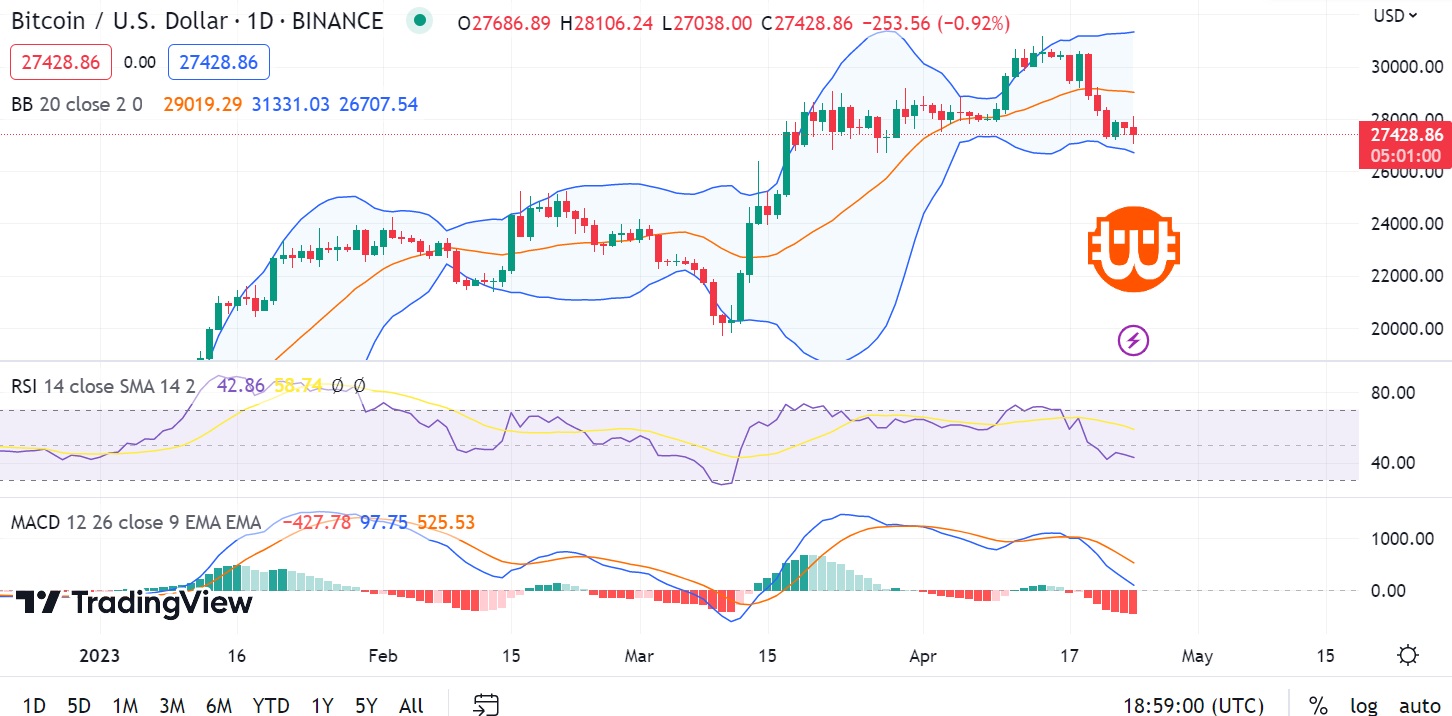The height and width of the screenshot is (716, 1452).
Task: Select the 5Y time range
Action: tap(366, 705)
